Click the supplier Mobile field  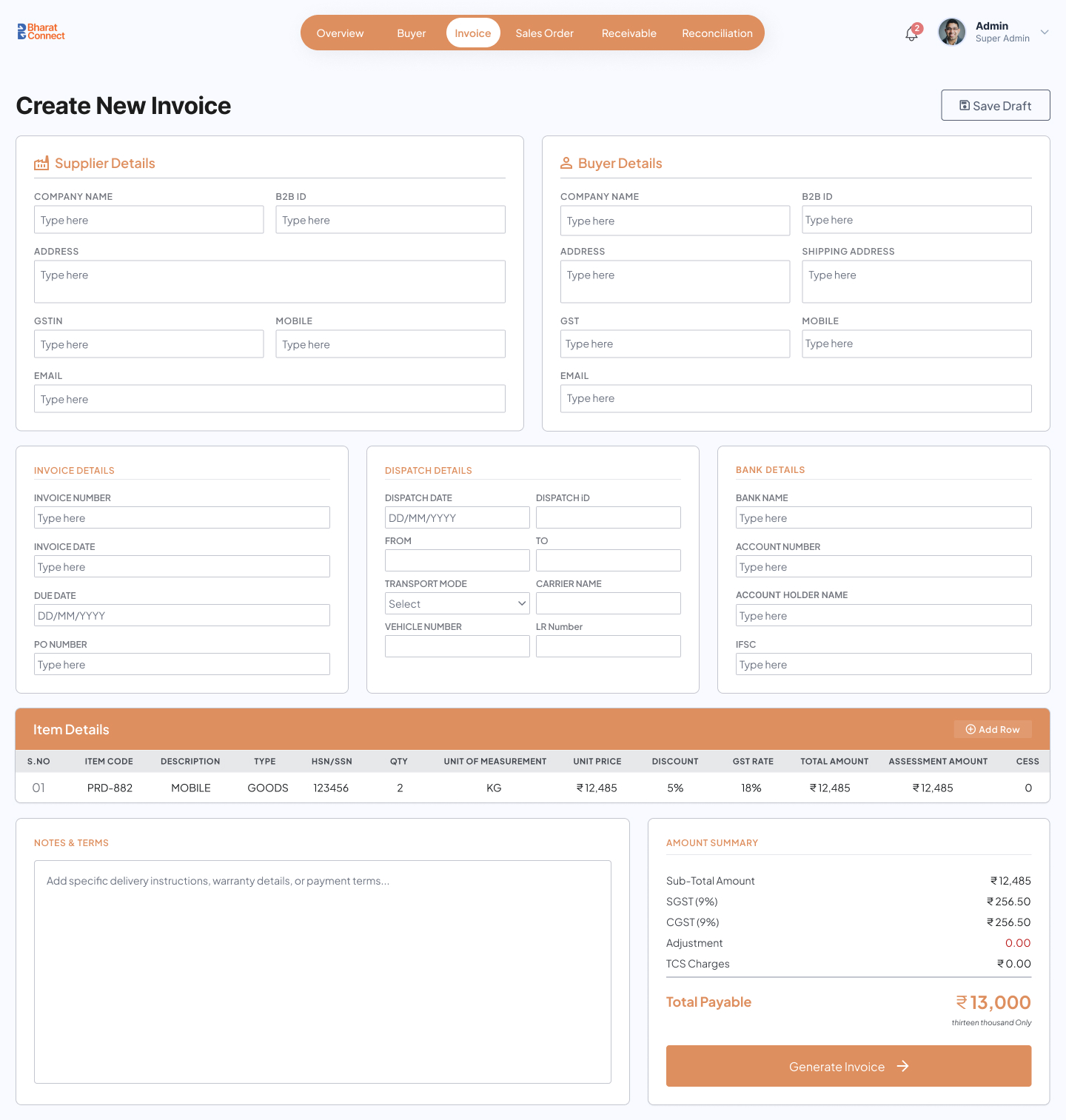(x=390, y=344)
